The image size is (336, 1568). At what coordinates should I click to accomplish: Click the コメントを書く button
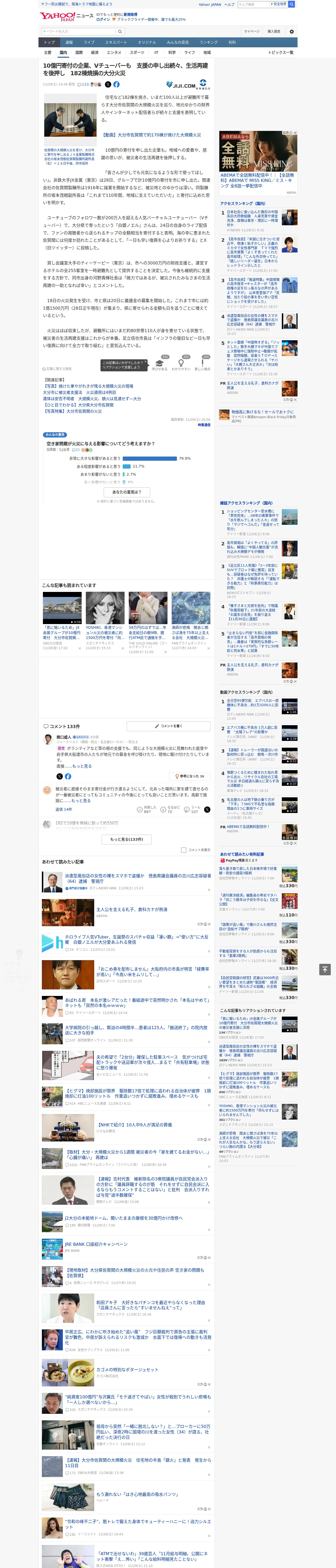pyautogui.click(x=169, y=726)
